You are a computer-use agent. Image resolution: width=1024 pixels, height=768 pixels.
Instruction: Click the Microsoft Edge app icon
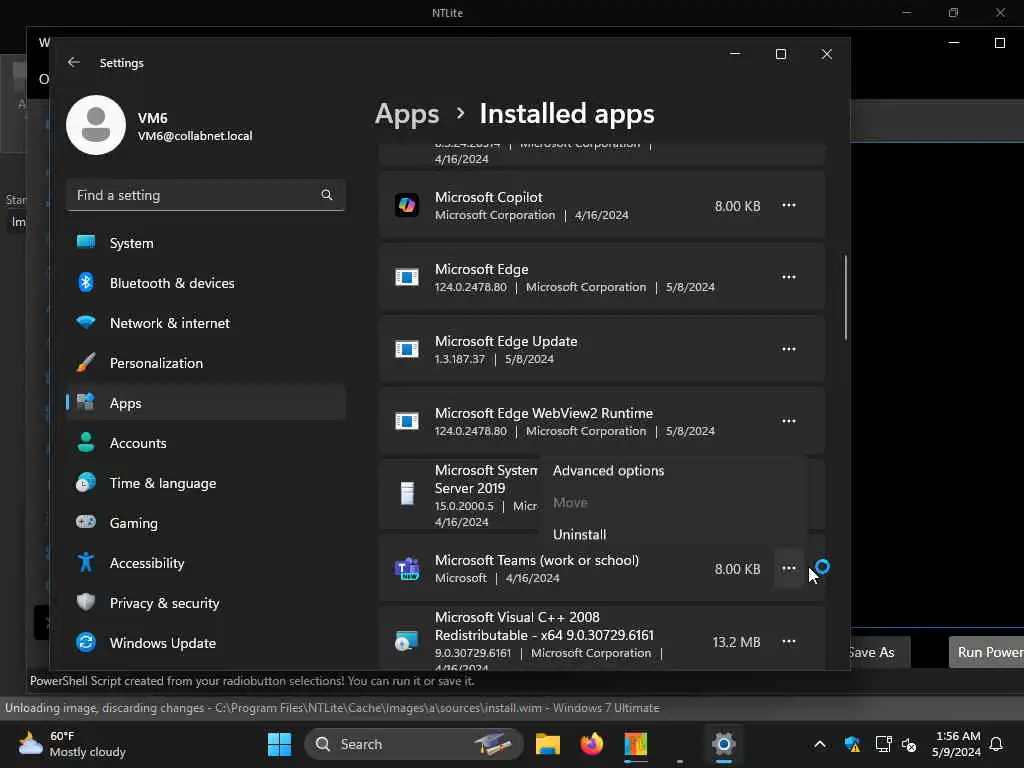[x=407, y=277]
